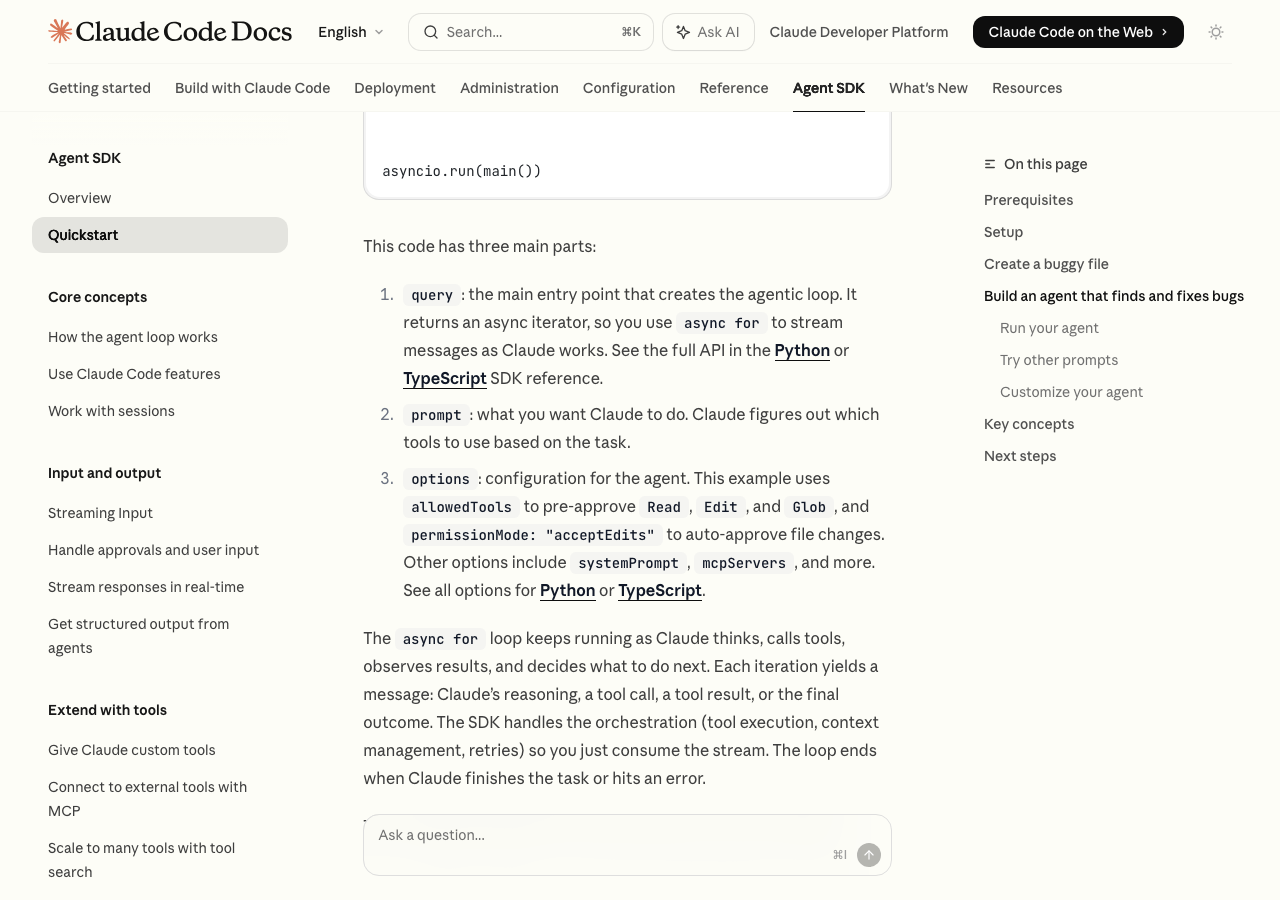This screenshot has width=1280, height=900.
Task: Open Claude Developer Platform link
Action: pyautogui.click(x=858, y=32)
